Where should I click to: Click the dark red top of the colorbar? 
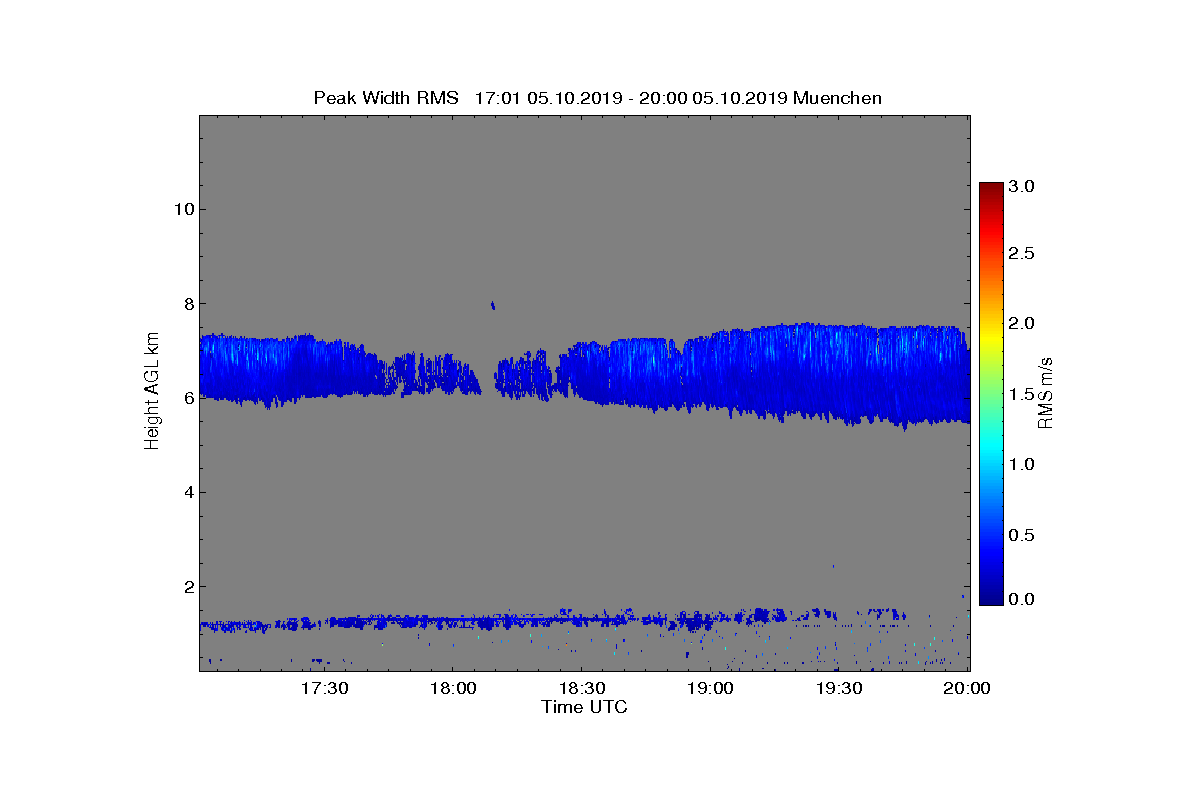click(991, 190)
